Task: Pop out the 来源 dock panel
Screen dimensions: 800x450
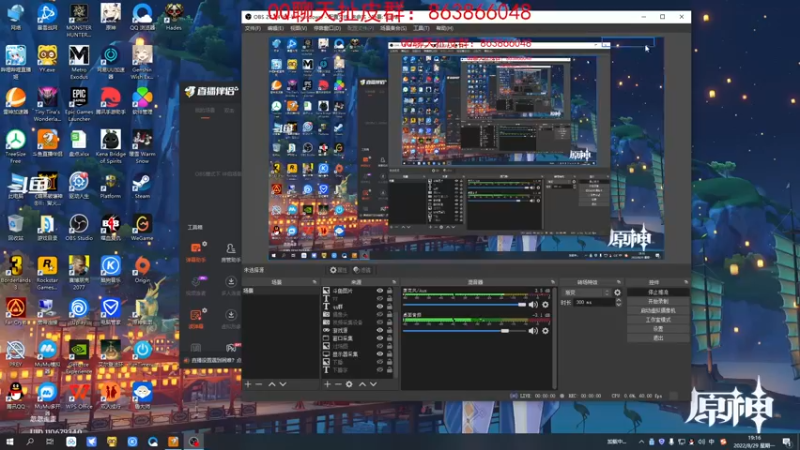Action: (x=394, y=282)
